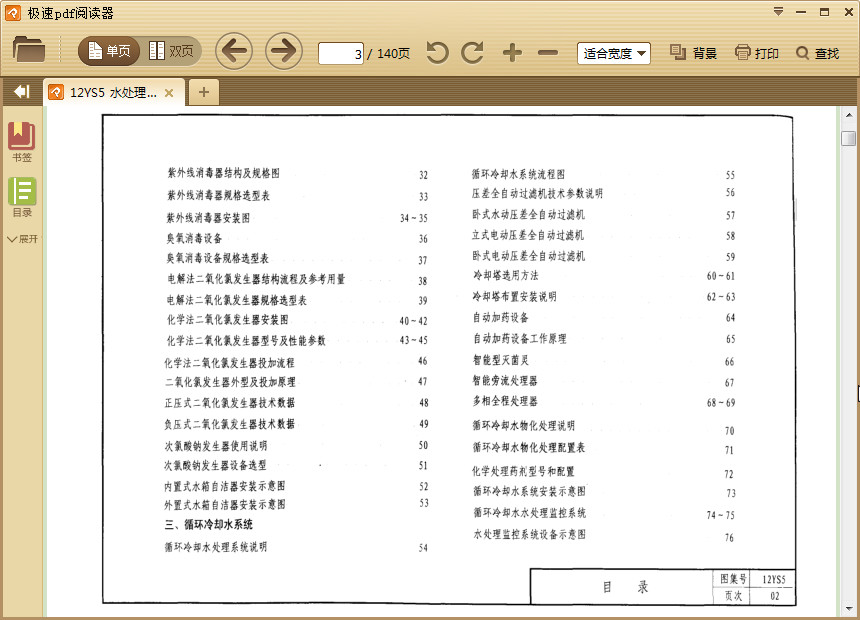Open the 适合宽度 zoom dropdown
The width and height of the screenshot is (860, 620).
[x=614, y=53]
